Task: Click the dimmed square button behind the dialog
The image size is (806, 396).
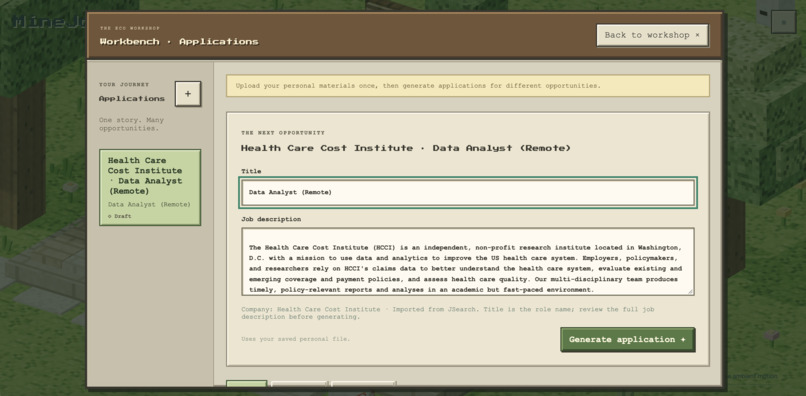Action: (783, 22)
